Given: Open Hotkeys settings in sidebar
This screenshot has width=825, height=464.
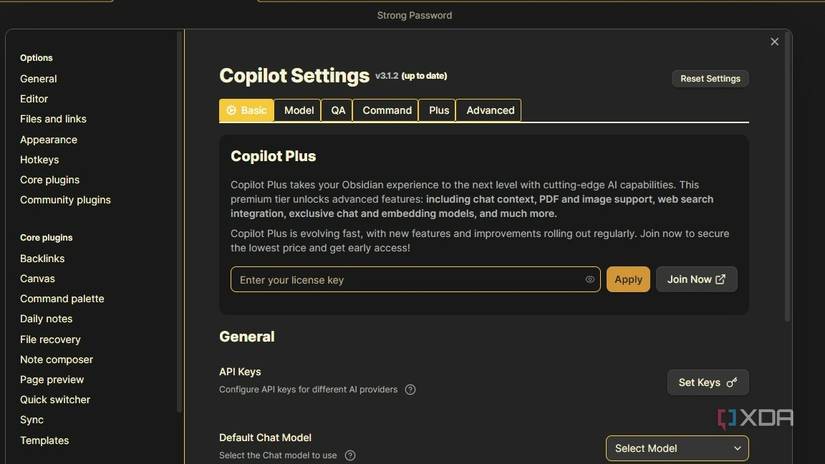Looking at the screenshot, I should [39, 160].
